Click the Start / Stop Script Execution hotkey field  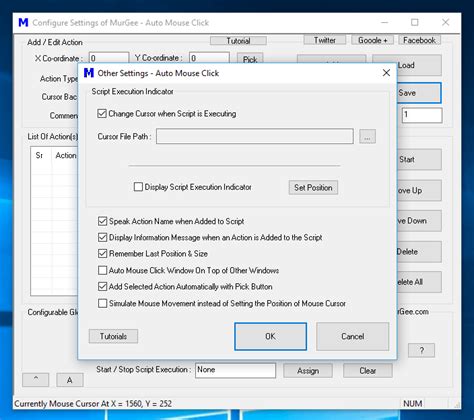pos(235,370)
